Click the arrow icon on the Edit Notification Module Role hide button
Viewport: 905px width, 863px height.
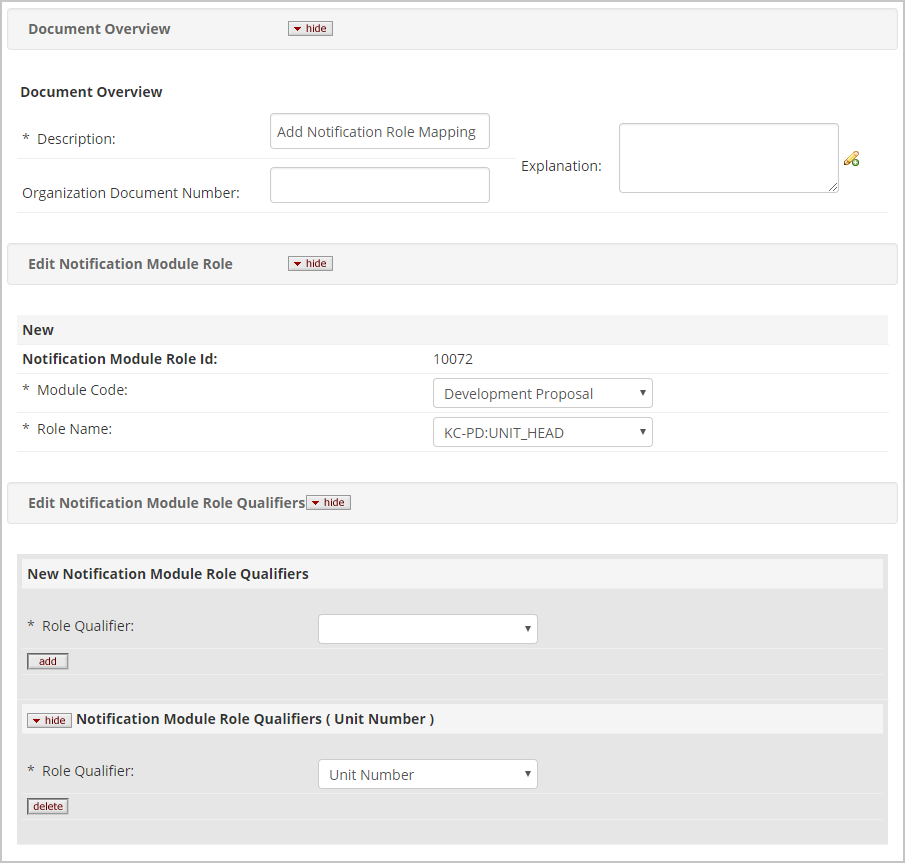296,263
